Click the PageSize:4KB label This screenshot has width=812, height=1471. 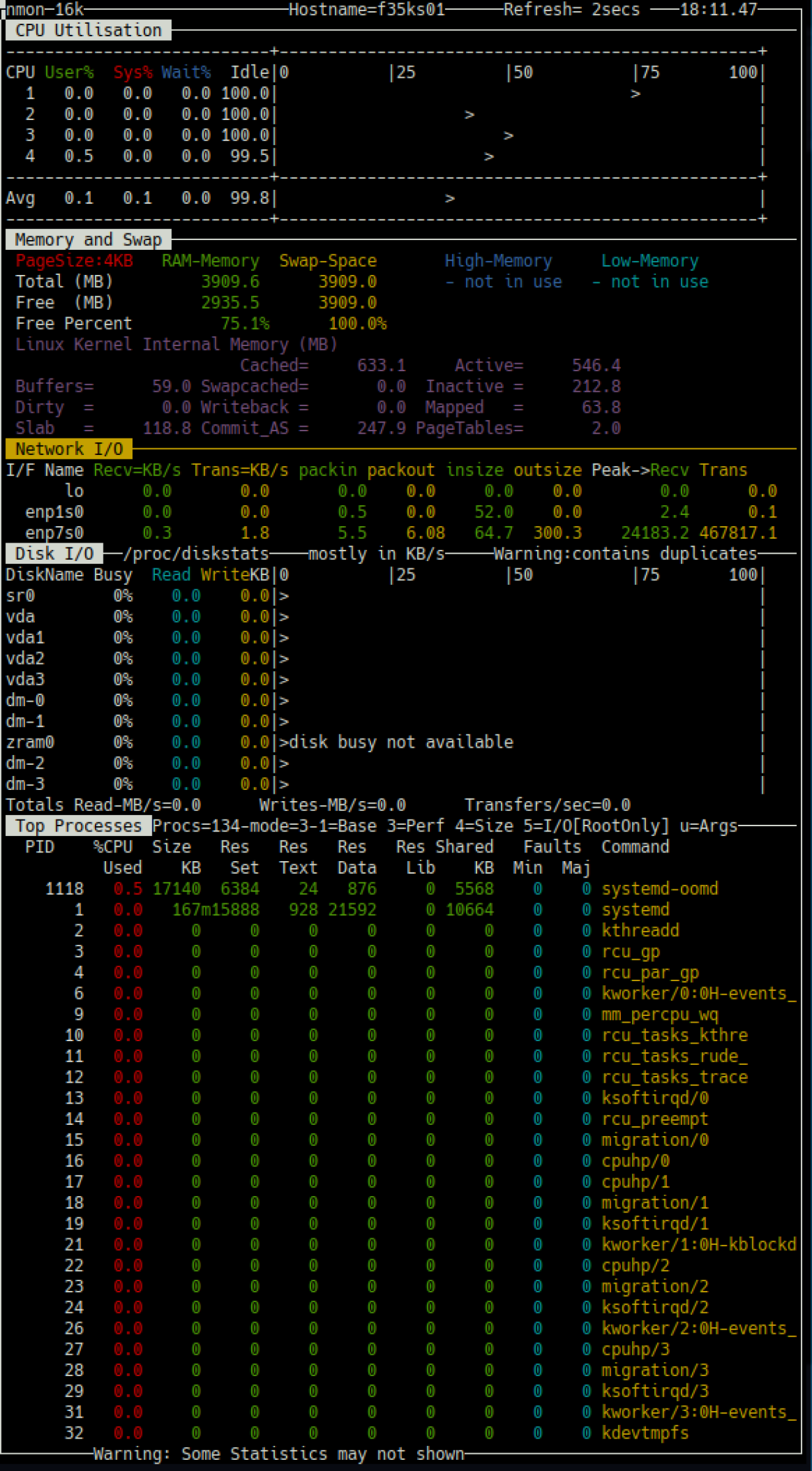(74, 260)
